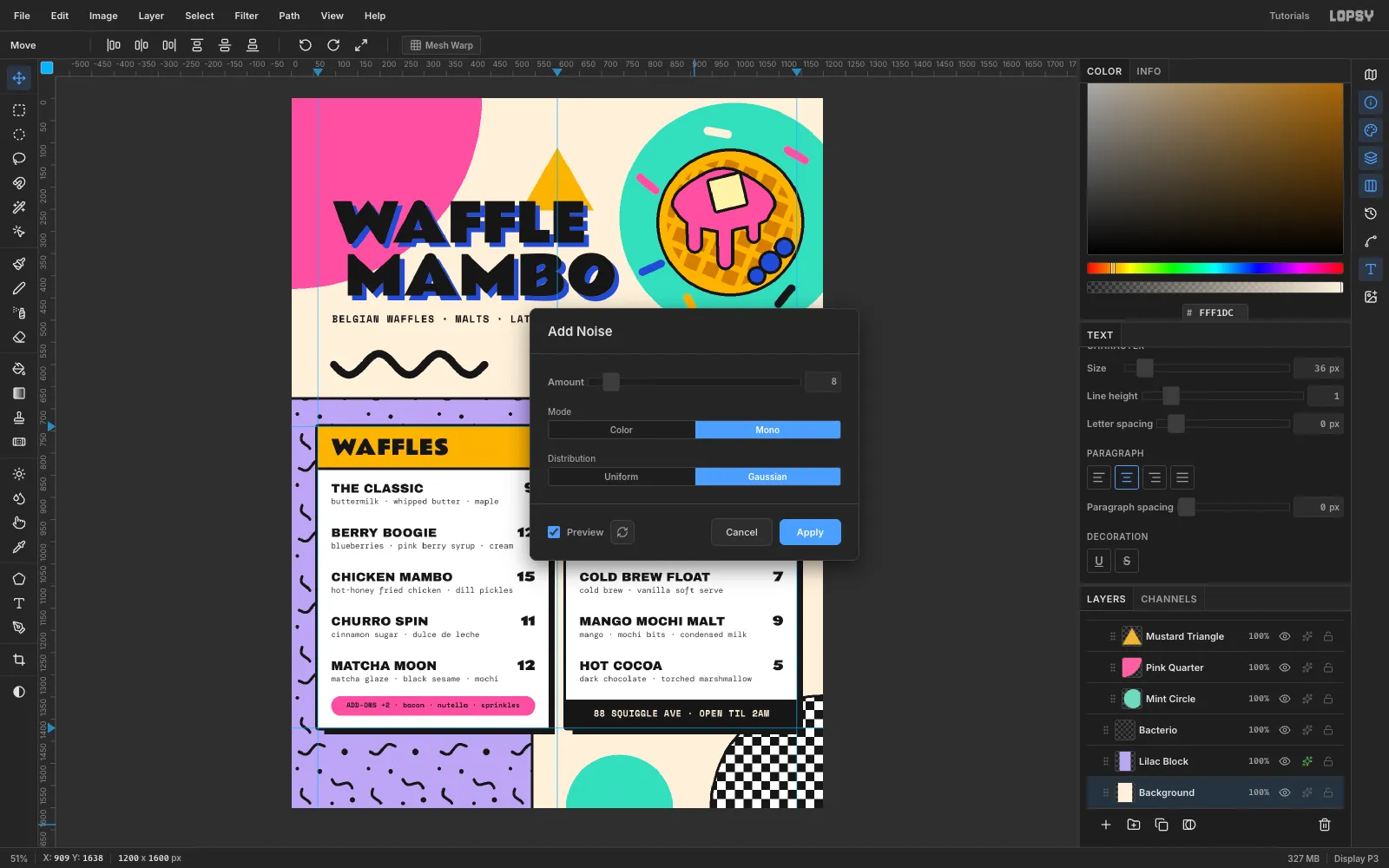Switch to the Channels tab
Viewport: 1389px width, 868px height.
coord(1168,599)
